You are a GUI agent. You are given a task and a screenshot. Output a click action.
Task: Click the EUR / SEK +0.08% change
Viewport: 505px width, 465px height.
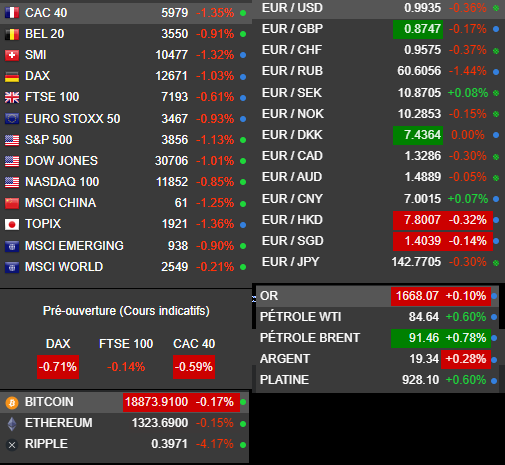(x=468, y=93)
